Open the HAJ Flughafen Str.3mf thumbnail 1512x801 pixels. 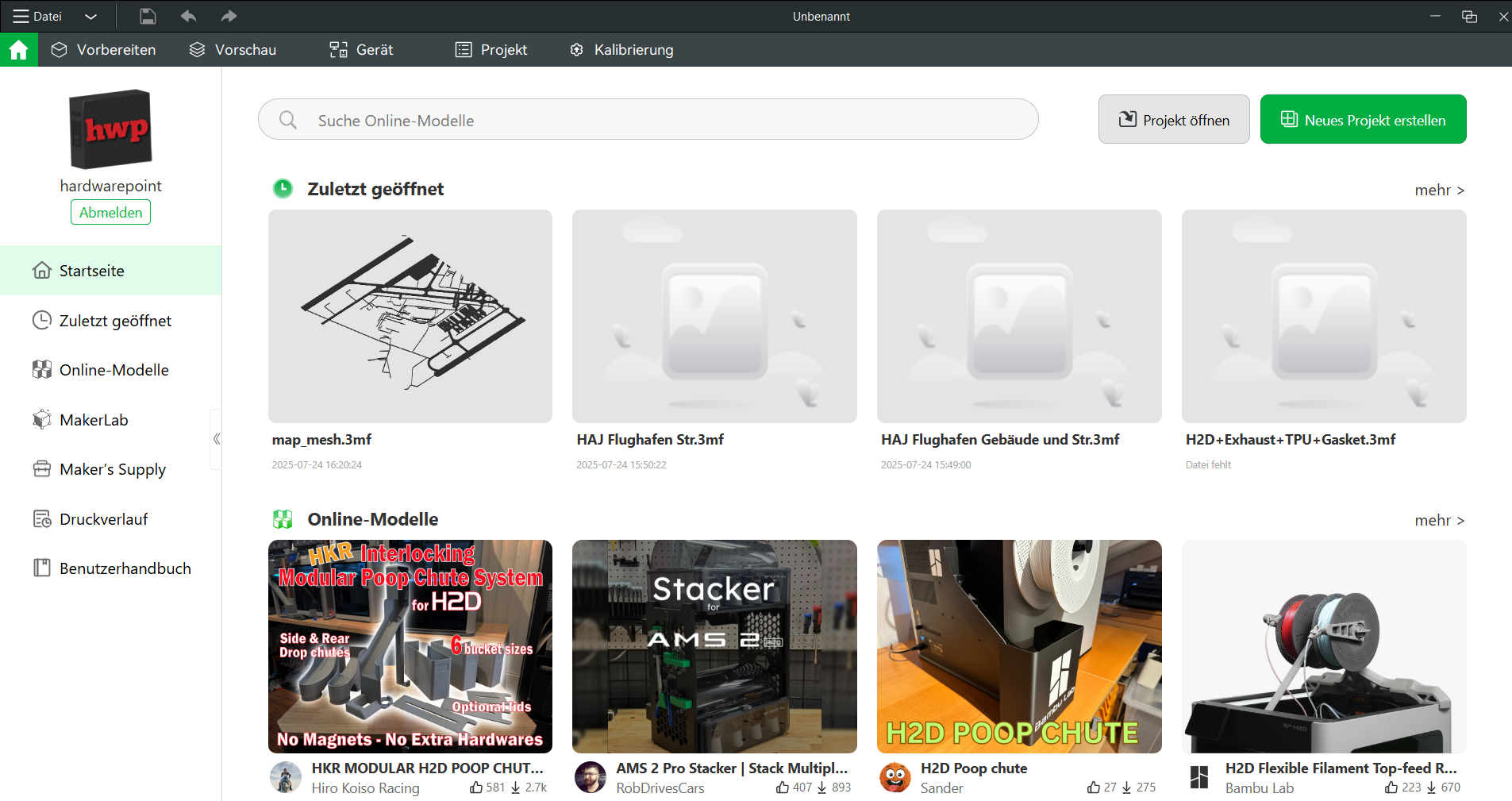[x=714, y=316]
